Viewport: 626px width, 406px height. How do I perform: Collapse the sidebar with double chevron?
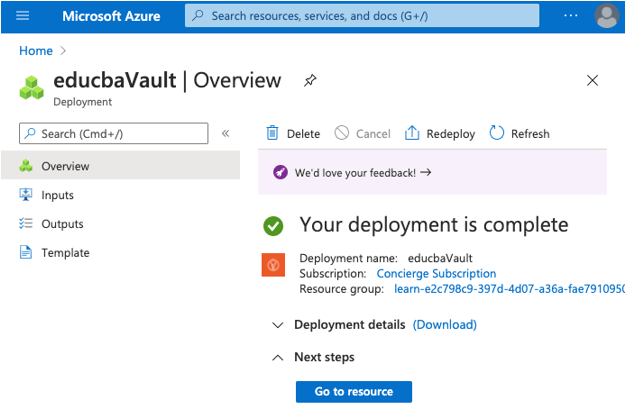coord(226,133)
